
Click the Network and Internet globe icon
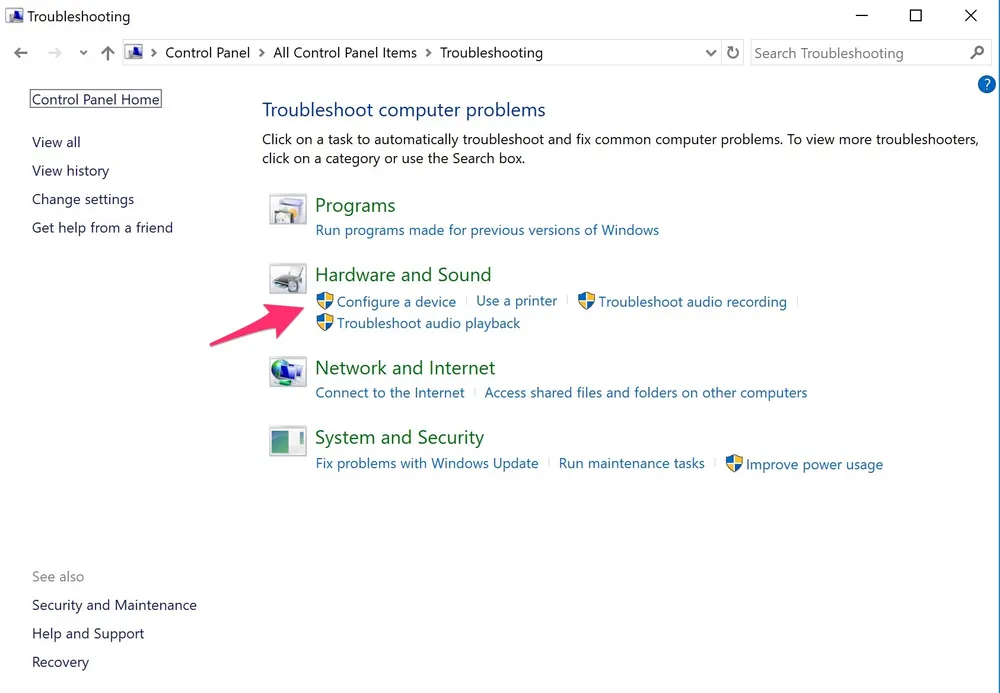288,372
